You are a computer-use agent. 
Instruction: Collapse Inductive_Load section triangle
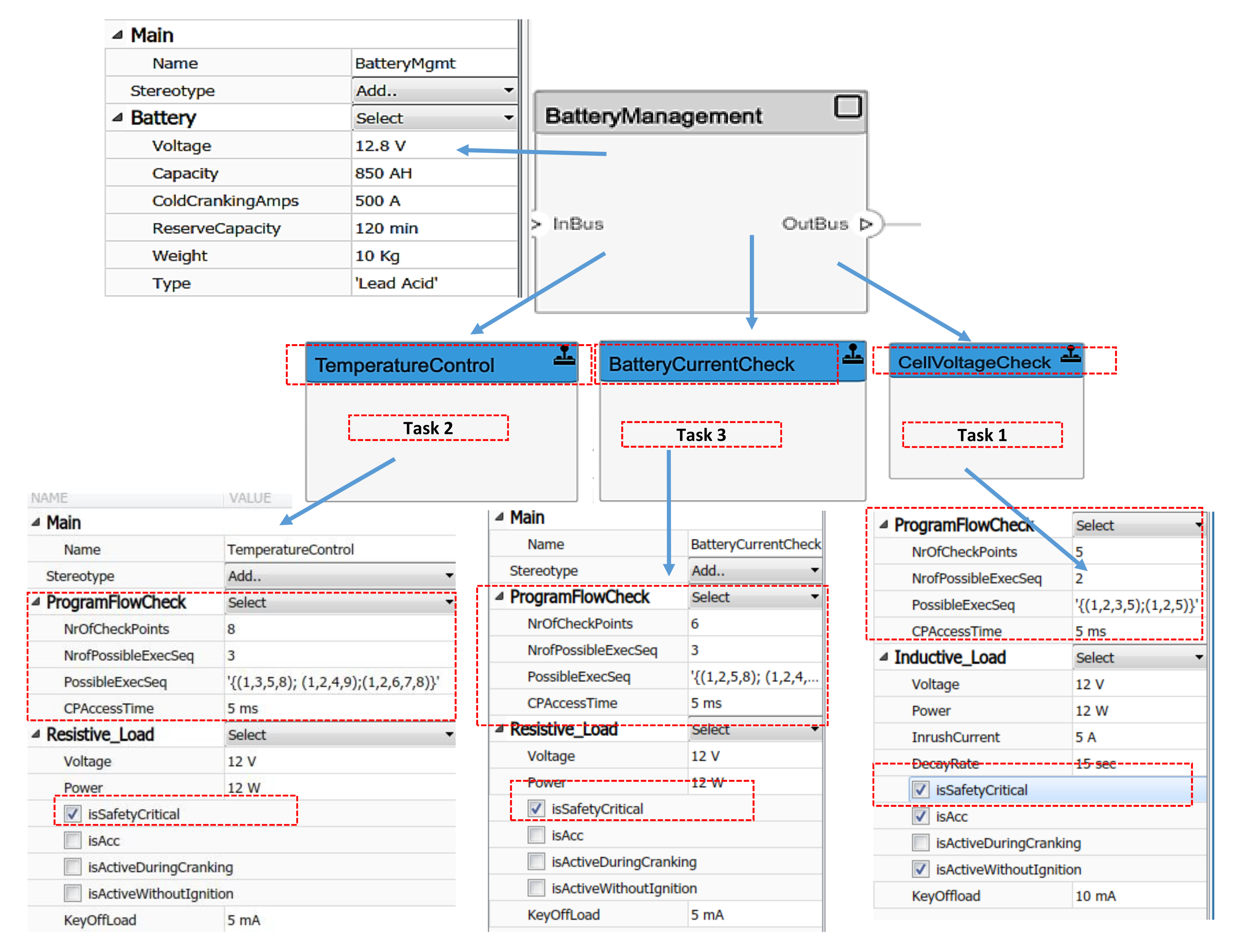click(883, 657)
